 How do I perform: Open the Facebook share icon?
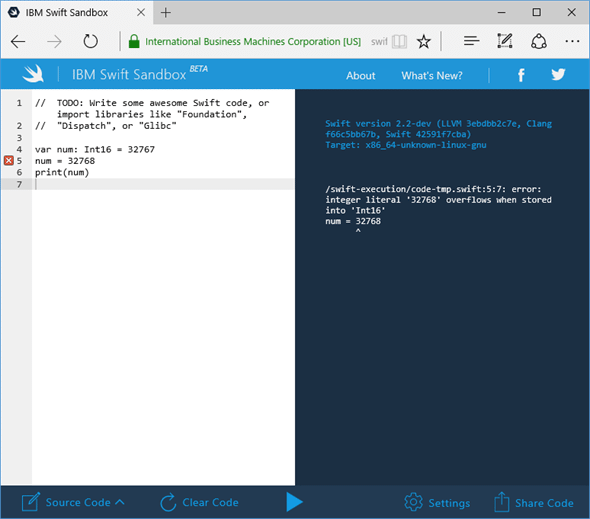point(521,75)
